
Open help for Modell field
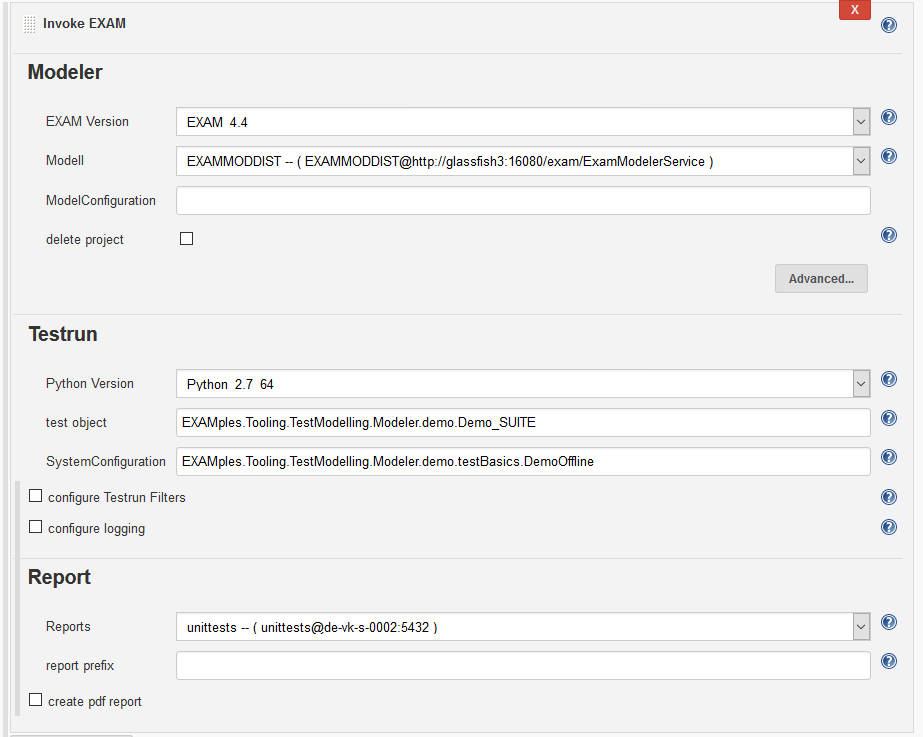(x=889, y=156)
